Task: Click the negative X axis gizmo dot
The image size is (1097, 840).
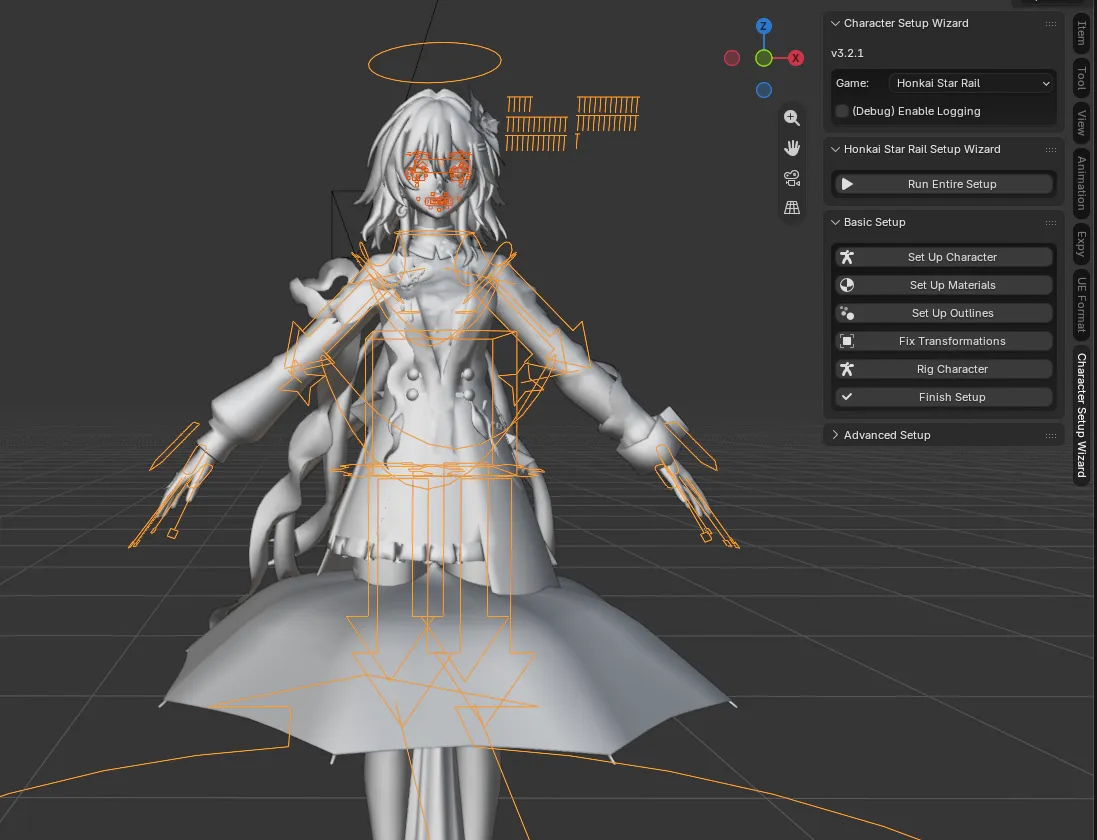Action: (x=732, y=58)
